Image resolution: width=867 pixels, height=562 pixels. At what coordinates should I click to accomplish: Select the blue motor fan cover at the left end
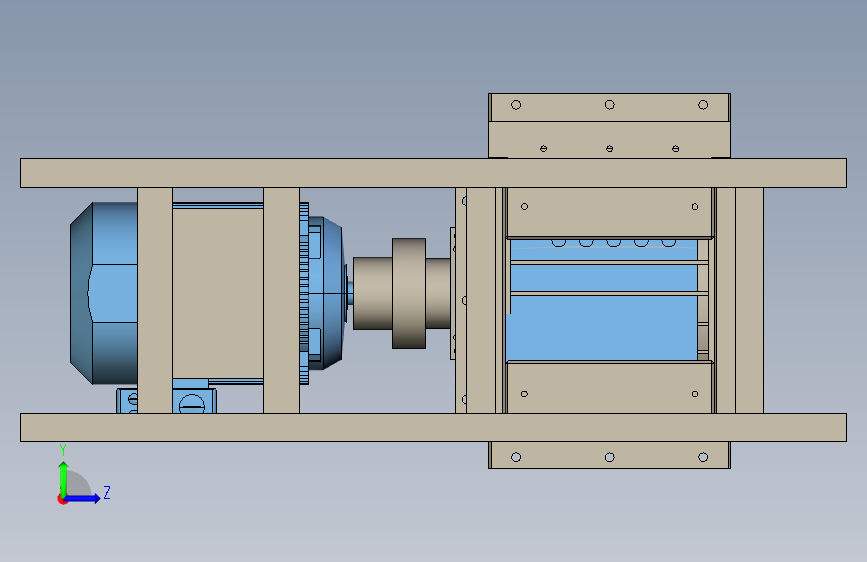pyautogui.click(x=104, y=293)
